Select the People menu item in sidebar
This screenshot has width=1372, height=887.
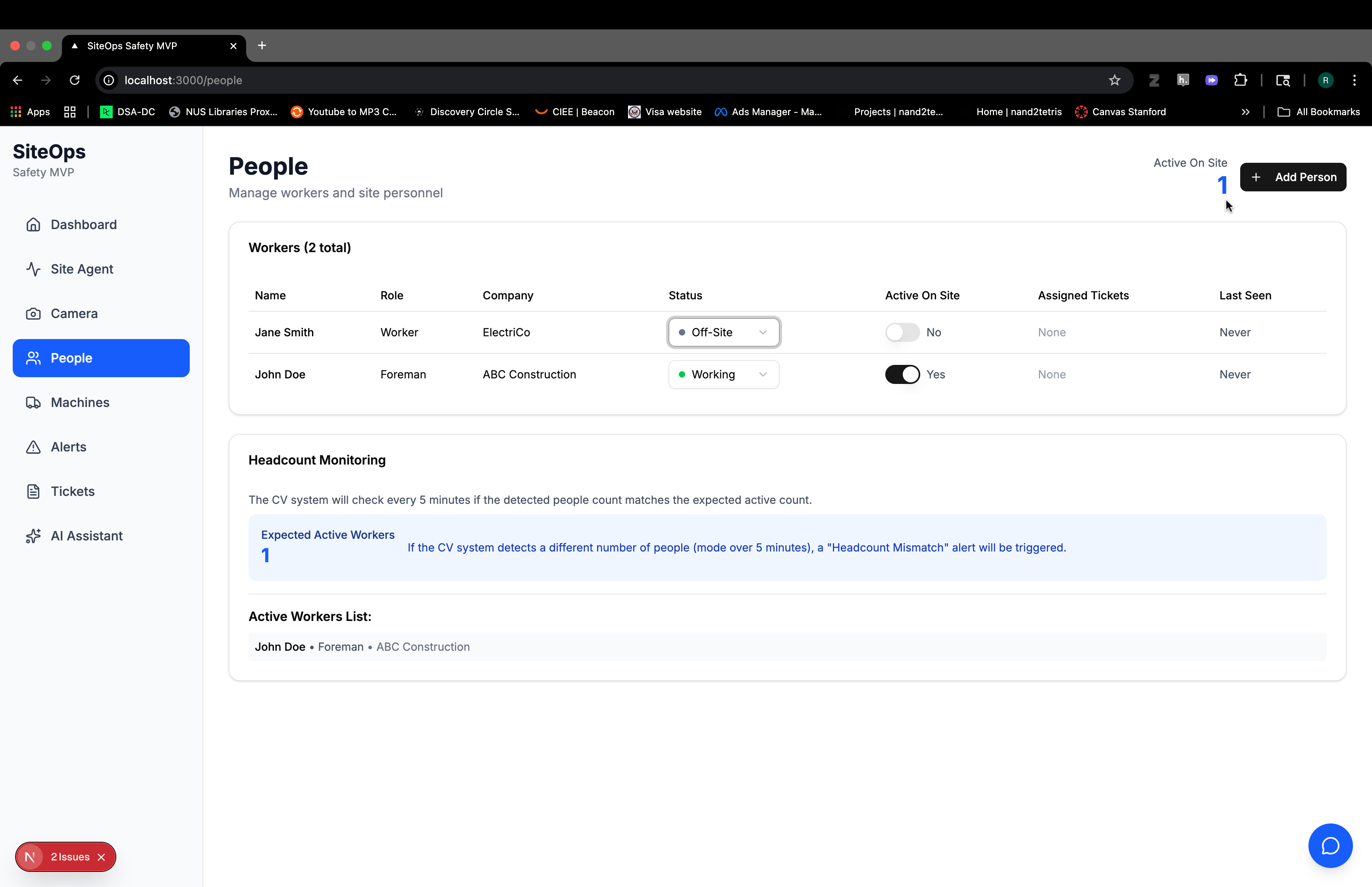101,358
